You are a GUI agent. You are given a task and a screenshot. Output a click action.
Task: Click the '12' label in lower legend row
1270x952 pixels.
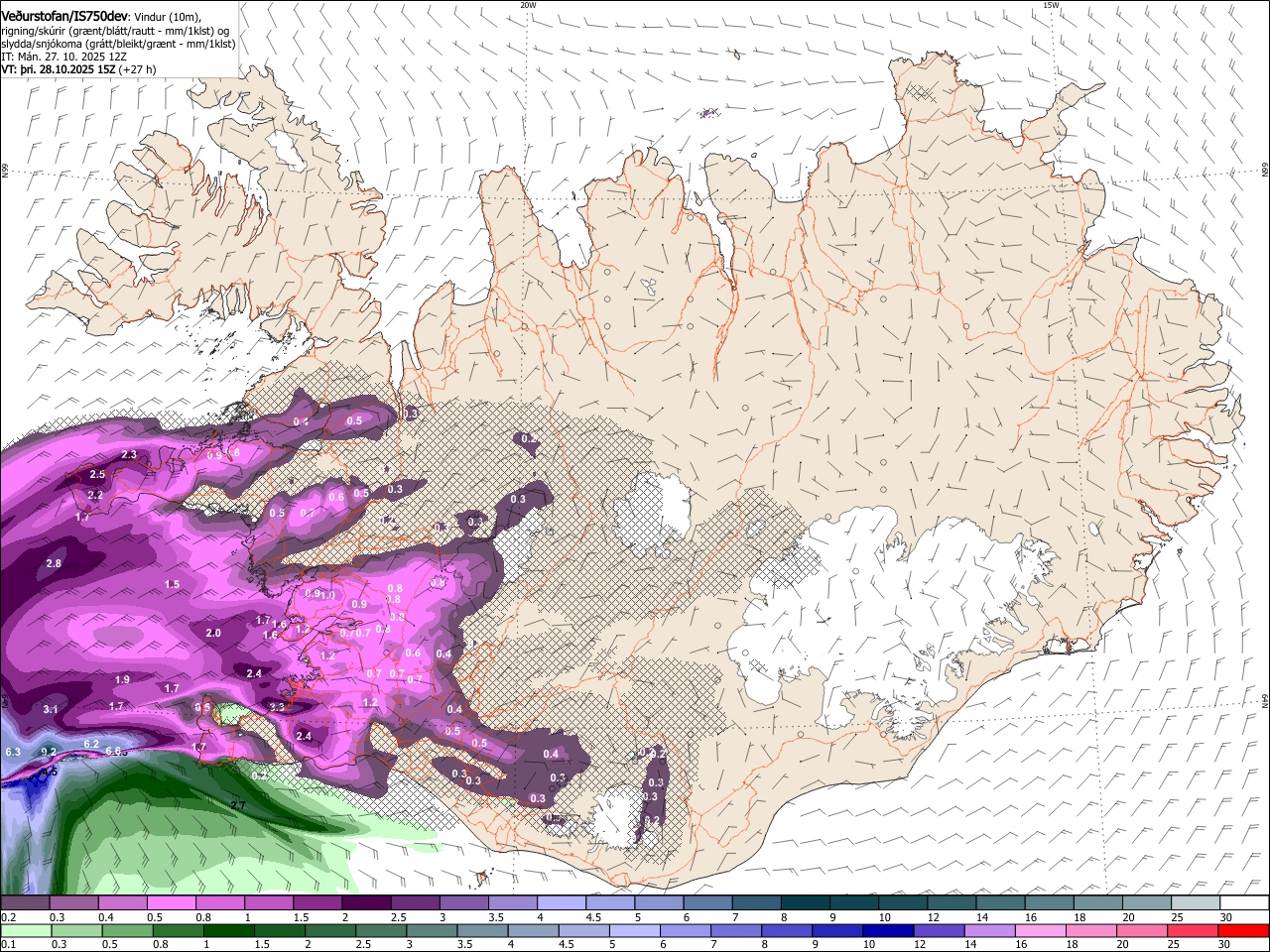point(920,944)
